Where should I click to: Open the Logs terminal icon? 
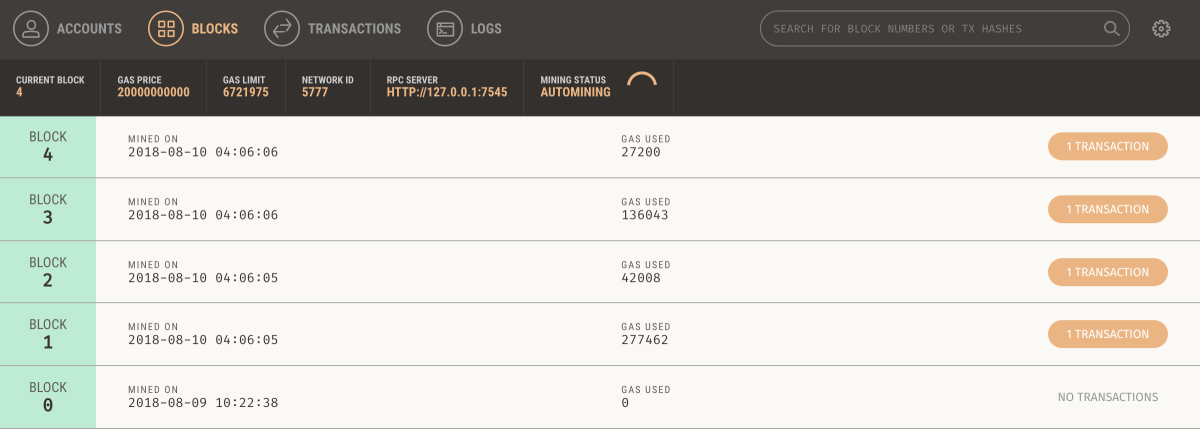coord(445,29)
